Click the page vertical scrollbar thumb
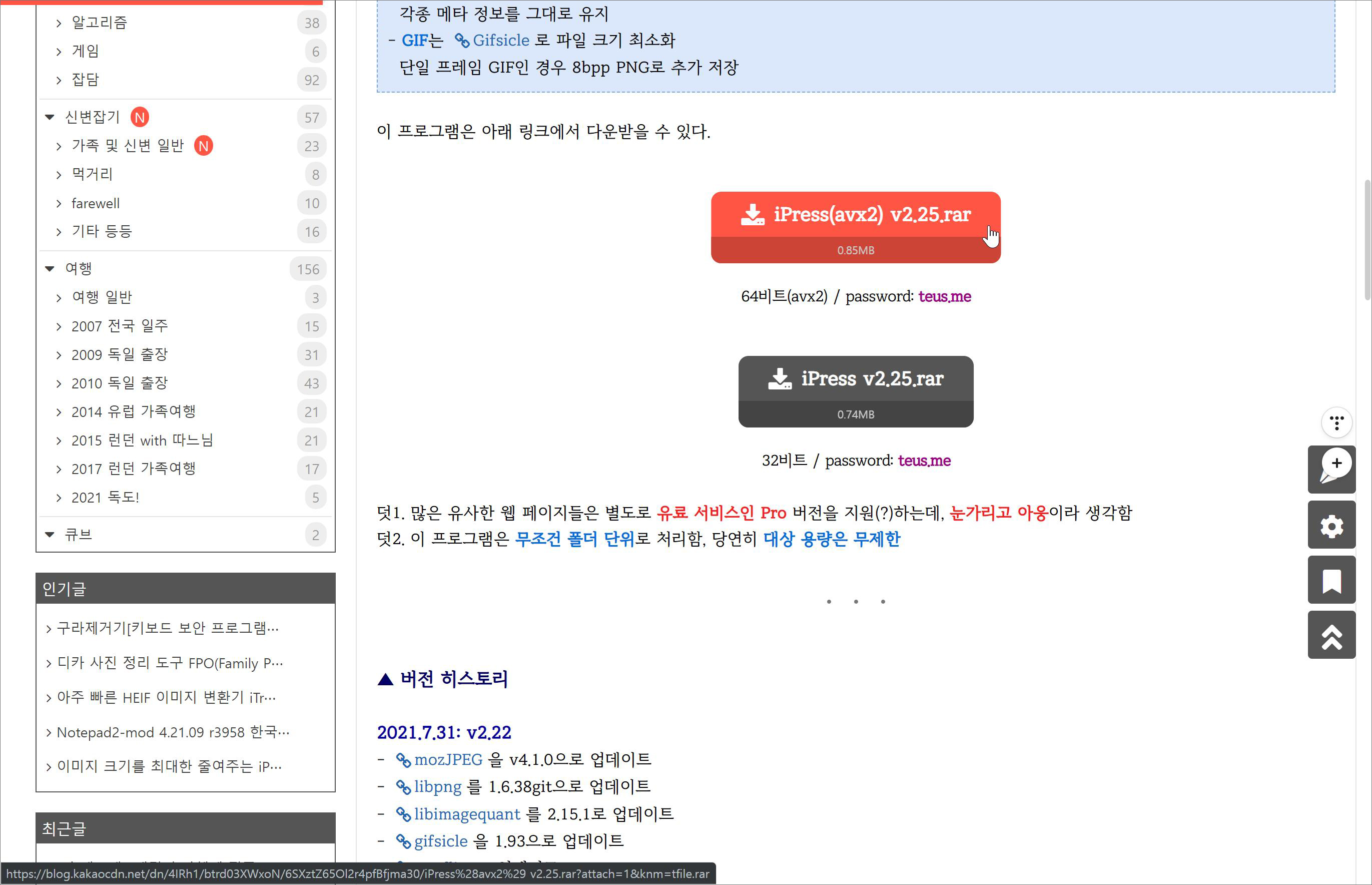 click(1367, 238)
